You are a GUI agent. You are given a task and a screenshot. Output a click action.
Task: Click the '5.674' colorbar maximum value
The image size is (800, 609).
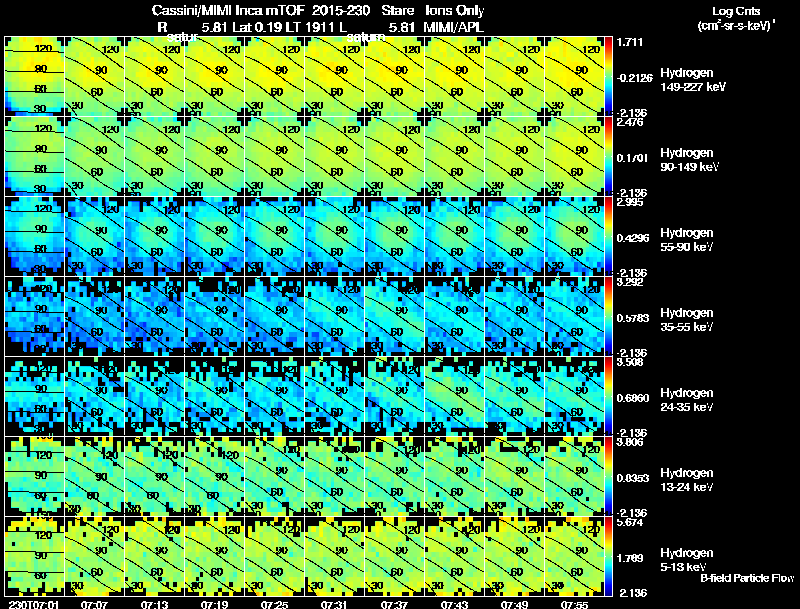(630, 522)
